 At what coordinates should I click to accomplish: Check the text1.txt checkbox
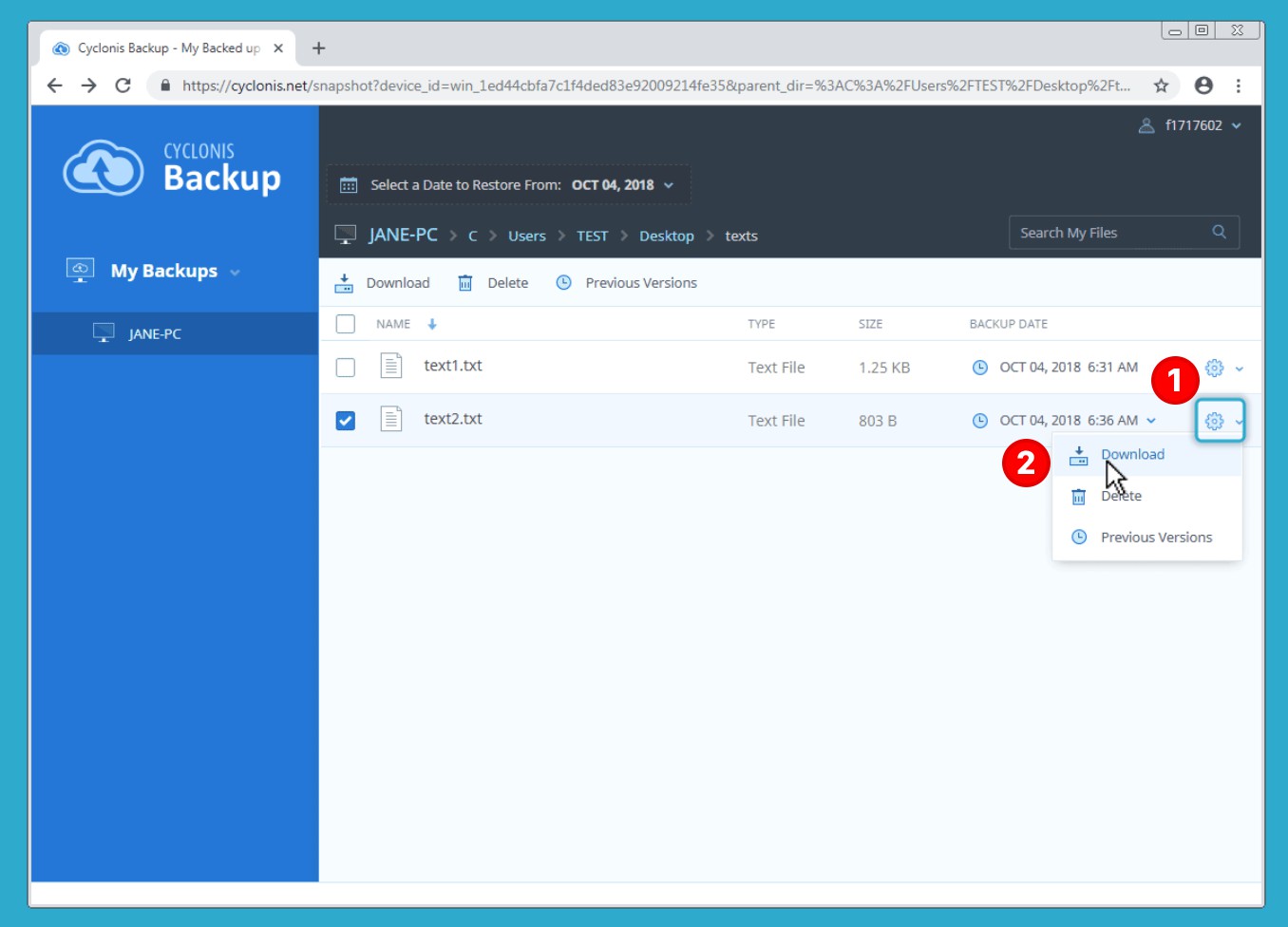[x=346, y=368]
